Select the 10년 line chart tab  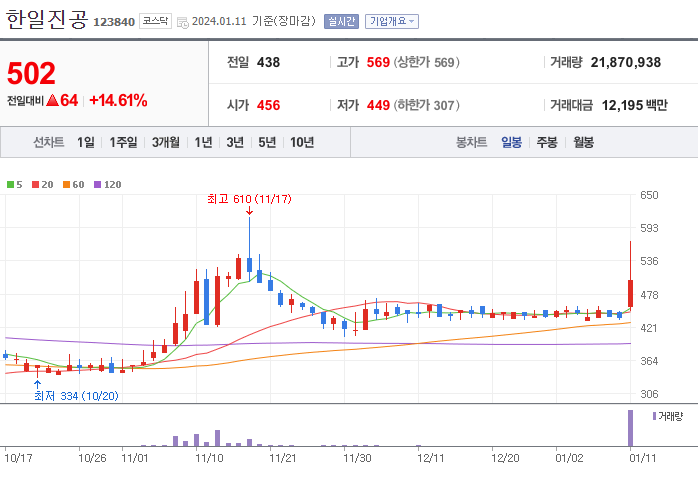(302, 142)
